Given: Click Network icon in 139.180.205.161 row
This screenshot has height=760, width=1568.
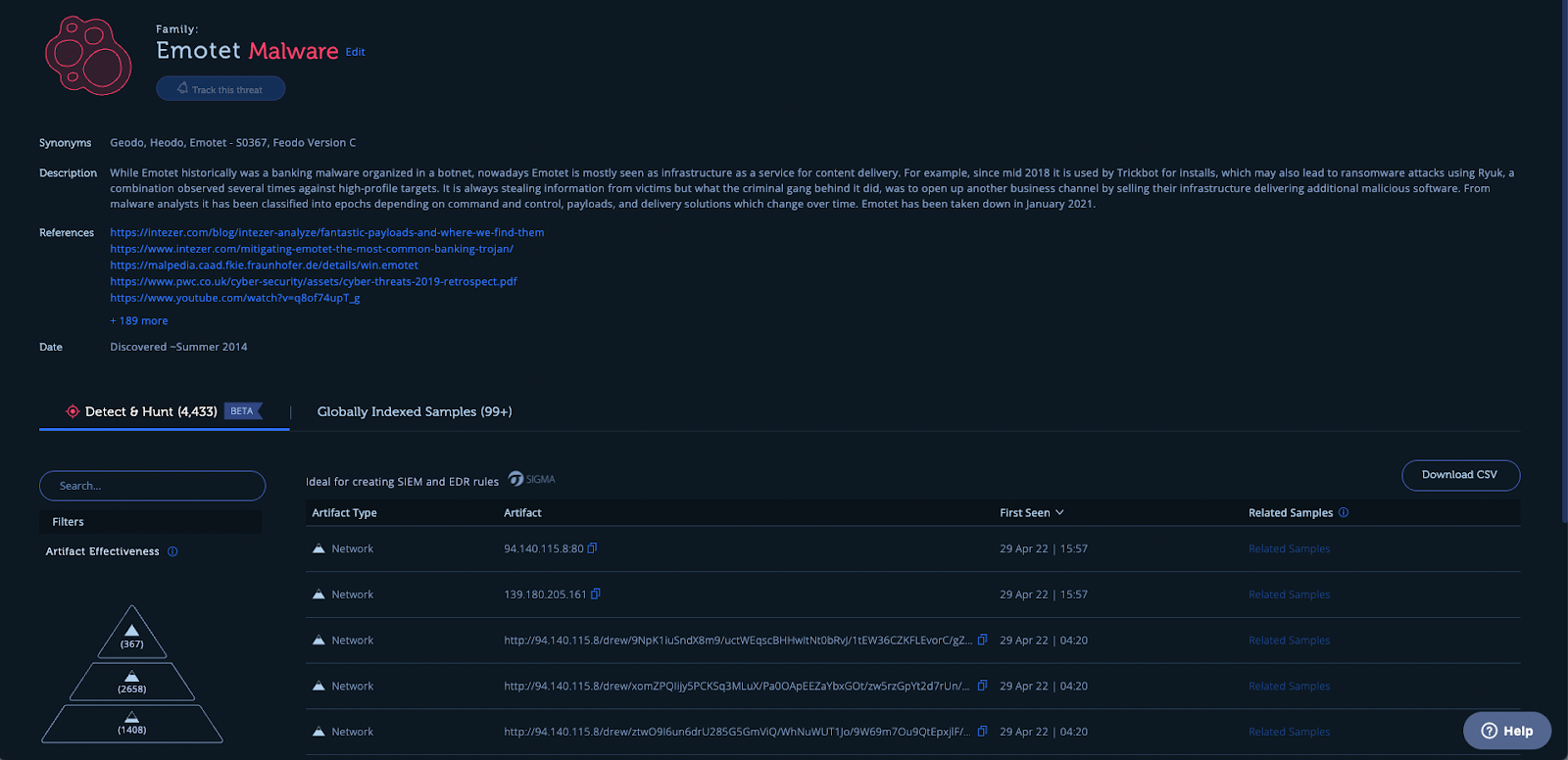Looking at the screenshot, I should (318, 594).
